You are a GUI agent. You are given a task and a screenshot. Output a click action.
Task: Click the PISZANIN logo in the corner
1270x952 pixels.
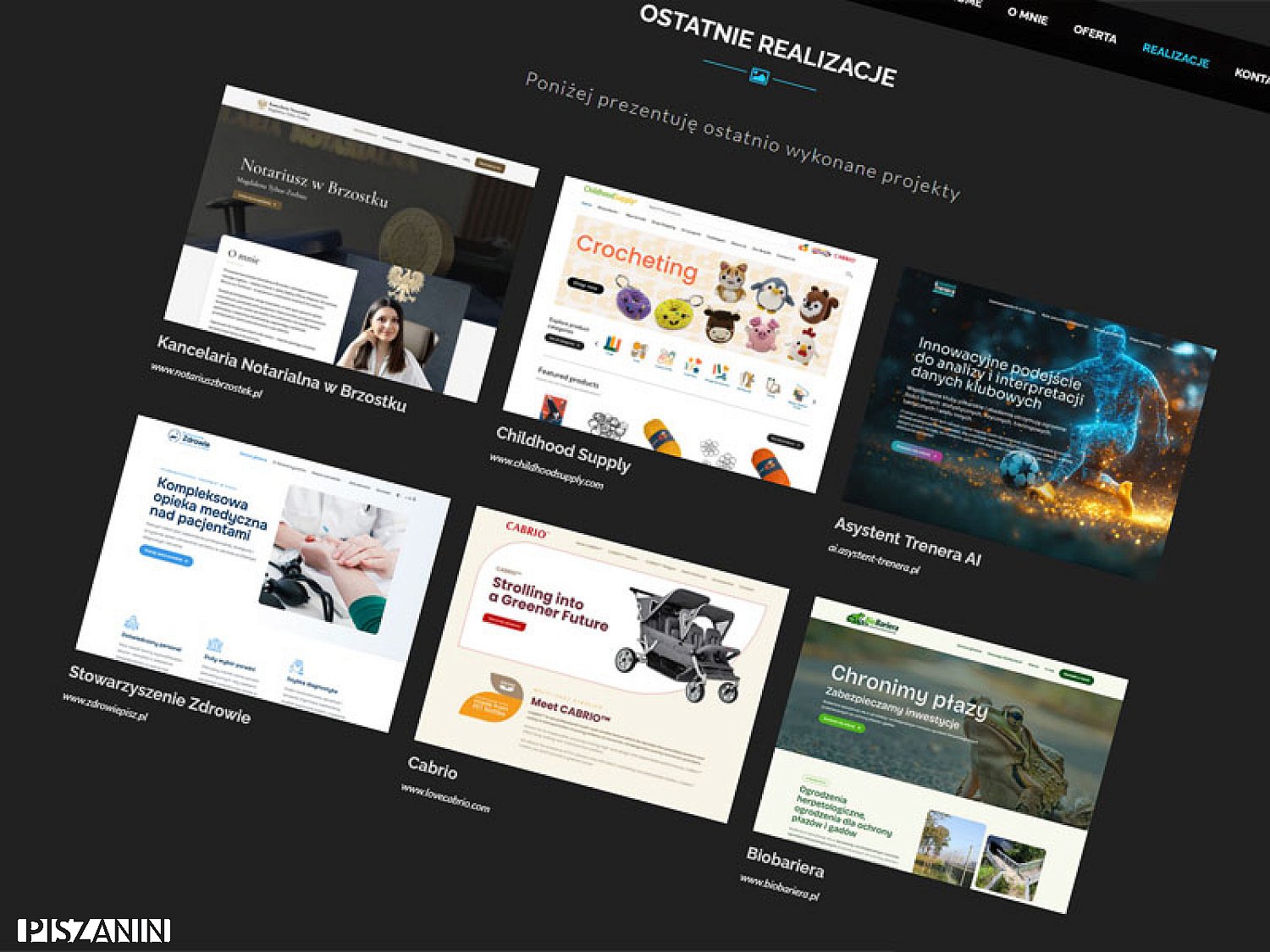[x=94, y=930]
